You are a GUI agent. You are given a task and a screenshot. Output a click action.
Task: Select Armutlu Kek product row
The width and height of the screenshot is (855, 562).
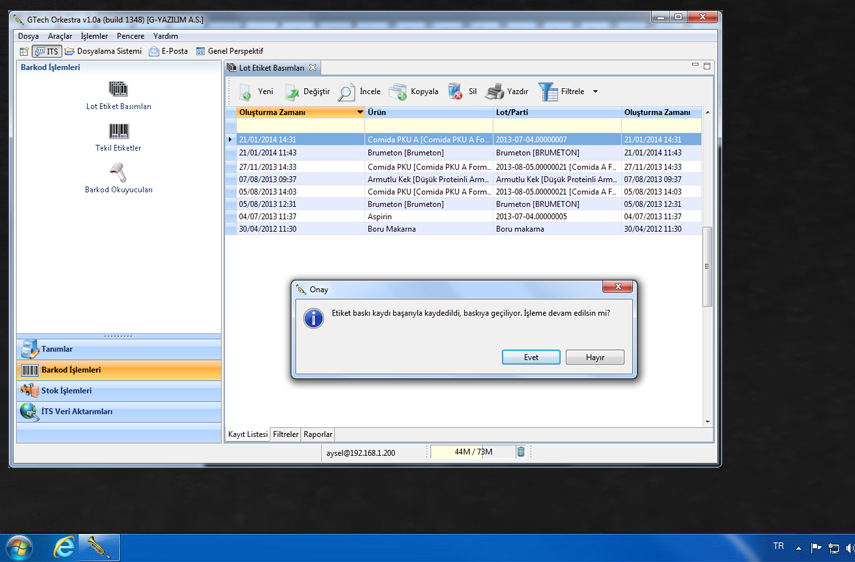(x=463, y=179)
